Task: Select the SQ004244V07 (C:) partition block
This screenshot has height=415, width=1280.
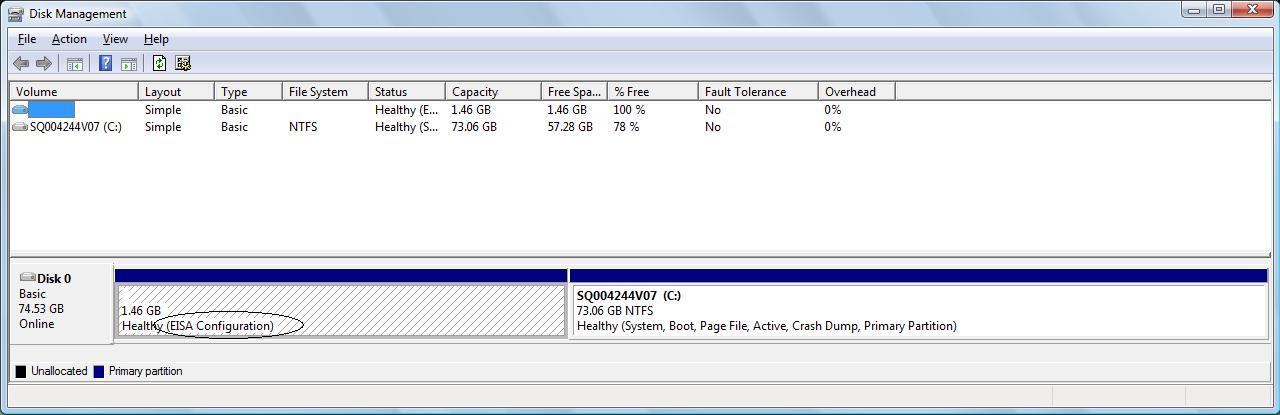Action: (x=918, y=311)
